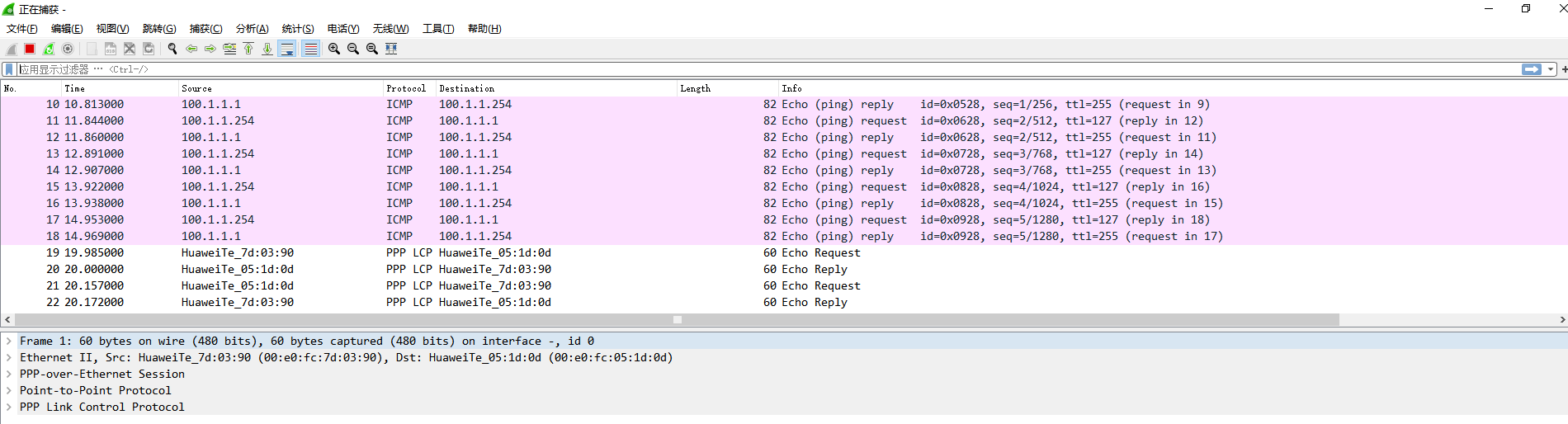Click go to specified packet icon
The width and height of the screenshot is (1568, 424).
pyautogui.click(x=229, y=49)
